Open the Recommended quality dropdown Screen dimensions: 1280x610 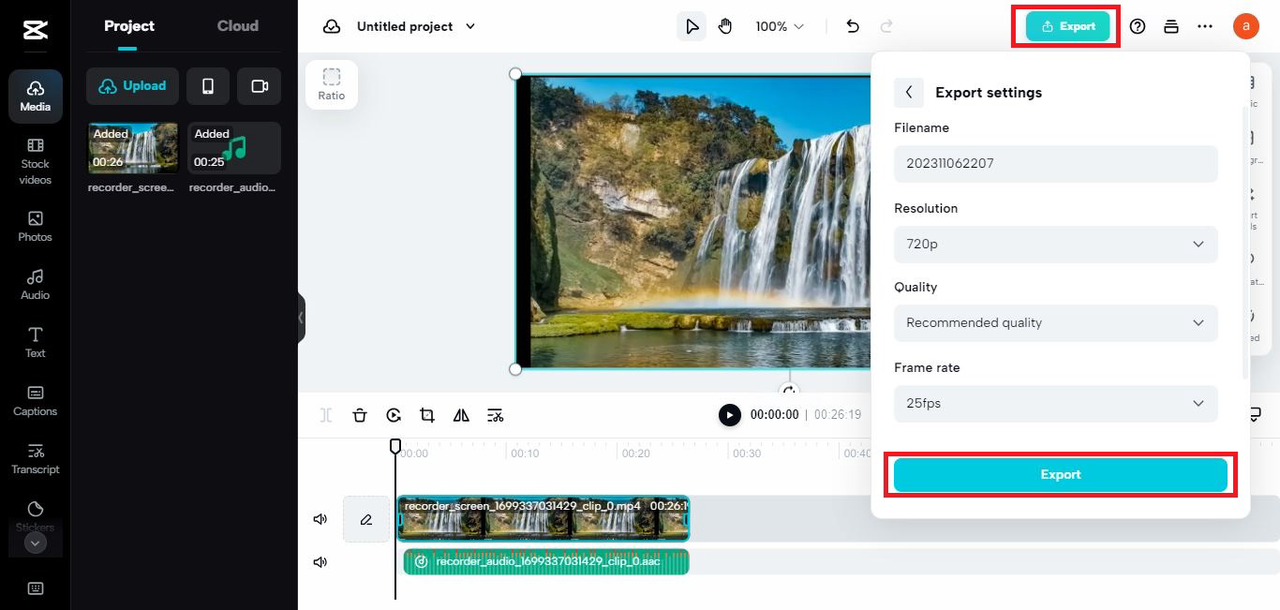(1056, 323)
